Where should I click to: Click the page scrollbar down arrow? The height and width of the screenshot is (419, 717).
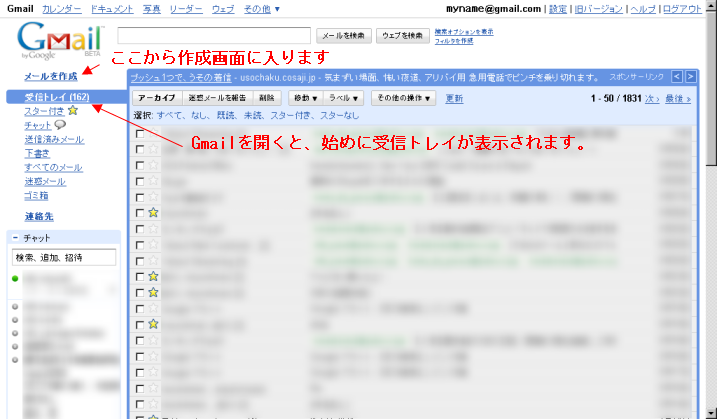(712, 414)
